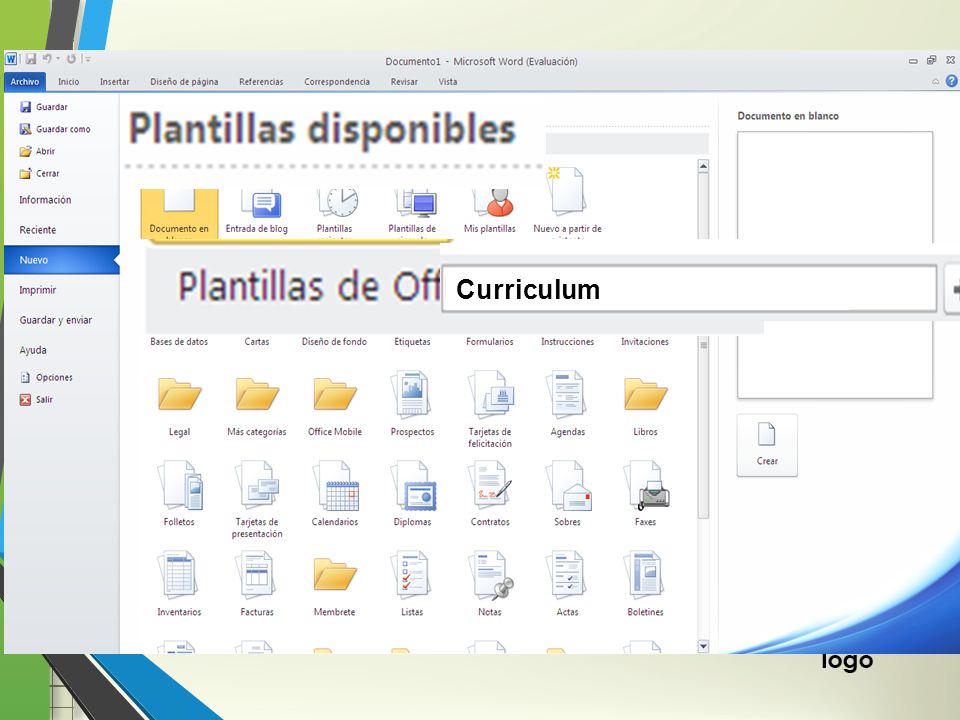Select the Prospectos template category
The width and height of the screenshot is (960, 720).
[x=412, y=404]
